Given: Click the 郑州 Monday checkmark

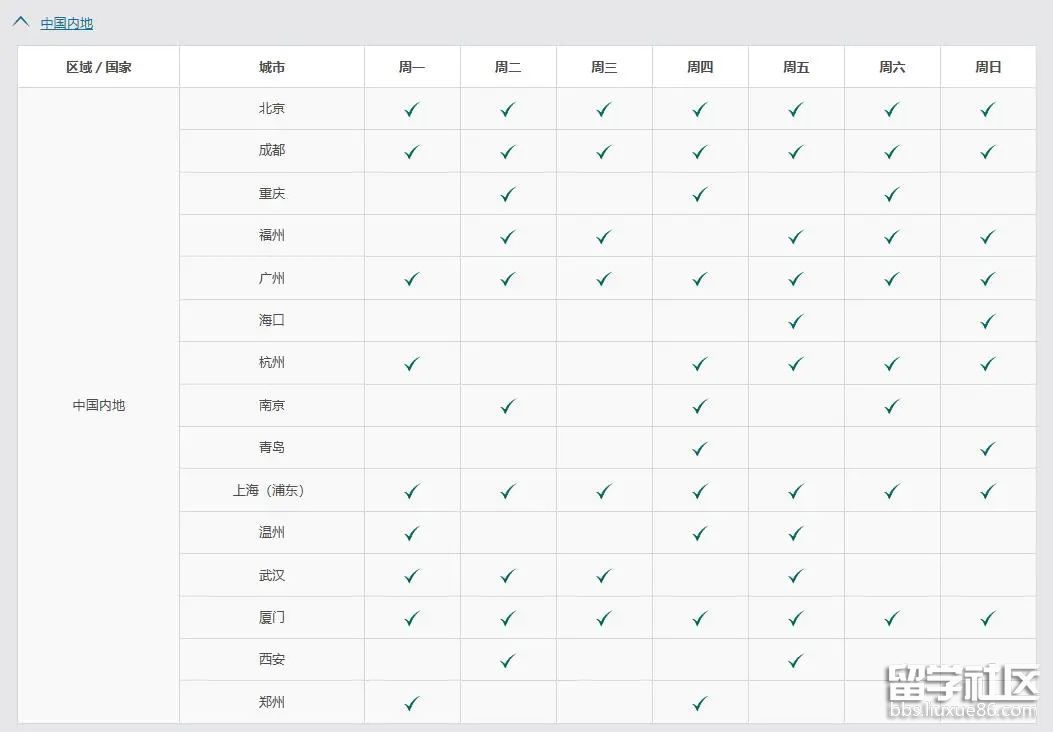Looking at the screenshot, I should coord(412,703).
